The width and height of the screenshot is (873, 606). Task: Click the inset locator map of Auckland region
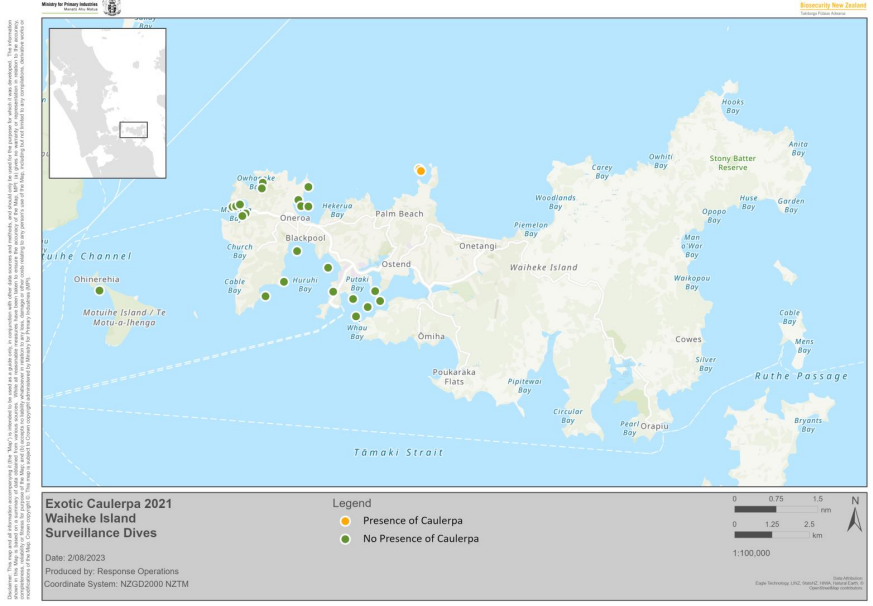(x=107, y=104)
